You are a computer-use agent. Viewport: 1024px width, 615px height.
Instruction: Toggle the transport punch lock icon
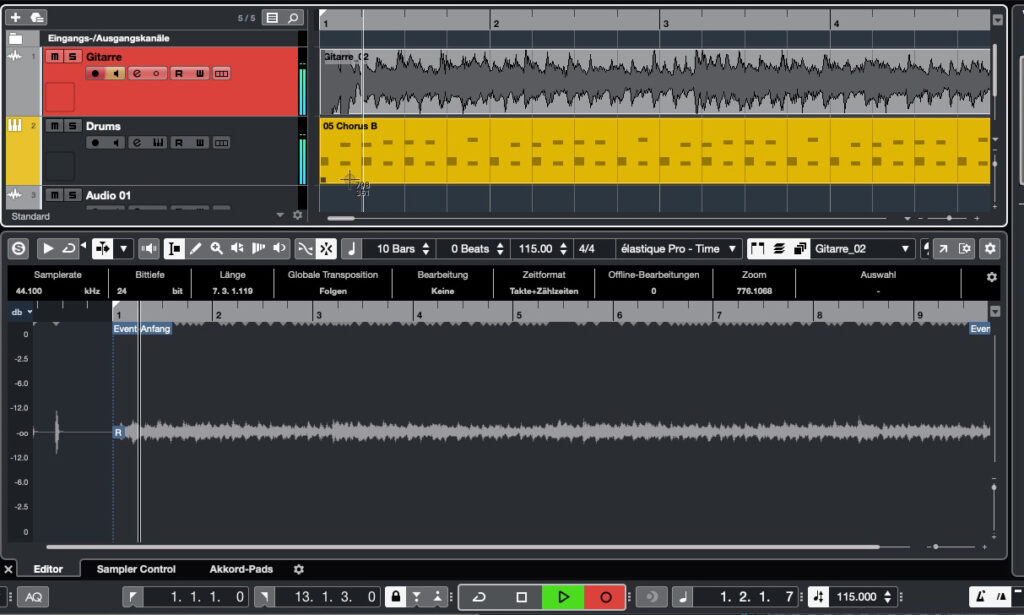tap(395, 597)
